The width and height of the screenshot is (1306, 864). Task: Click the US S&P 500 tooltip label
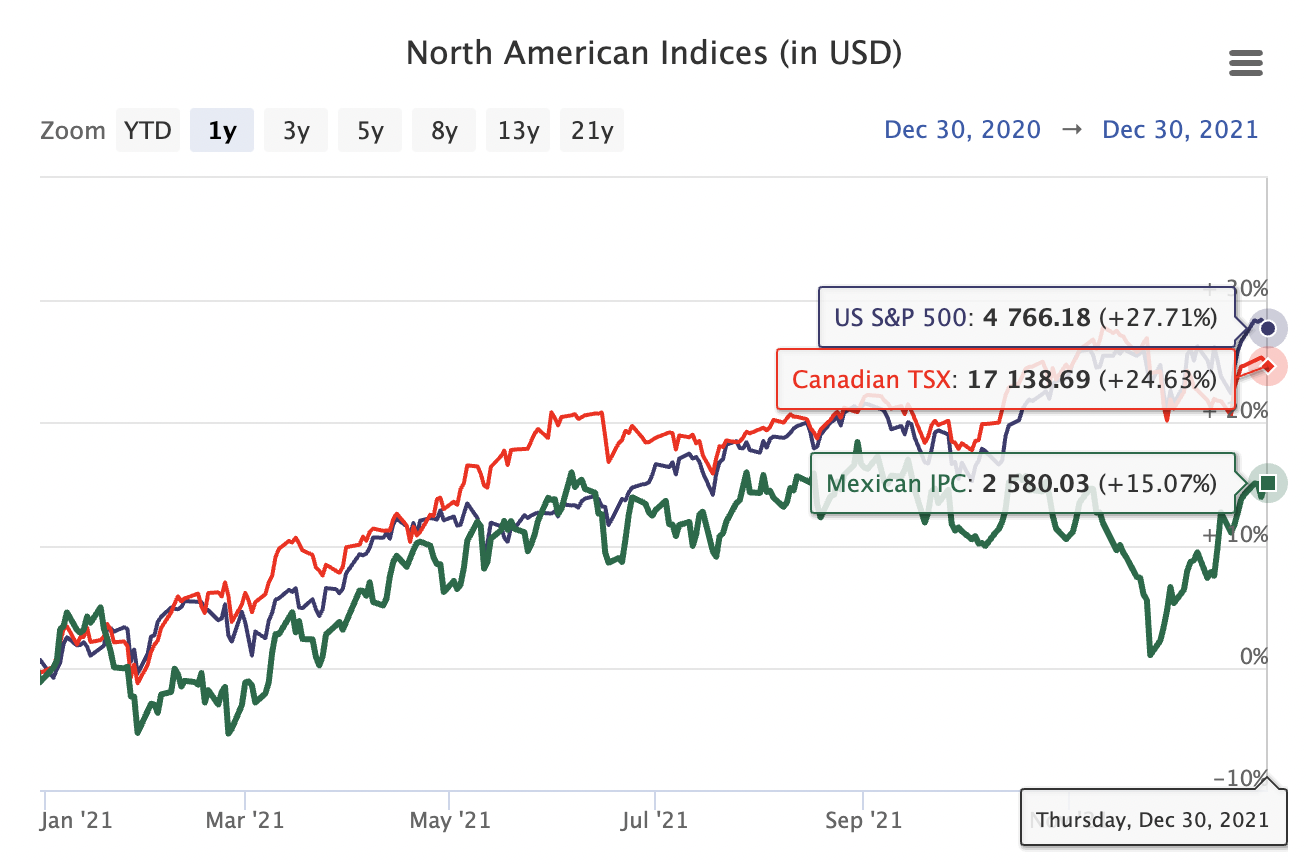pyautogui.click(x=1025, y=318)
